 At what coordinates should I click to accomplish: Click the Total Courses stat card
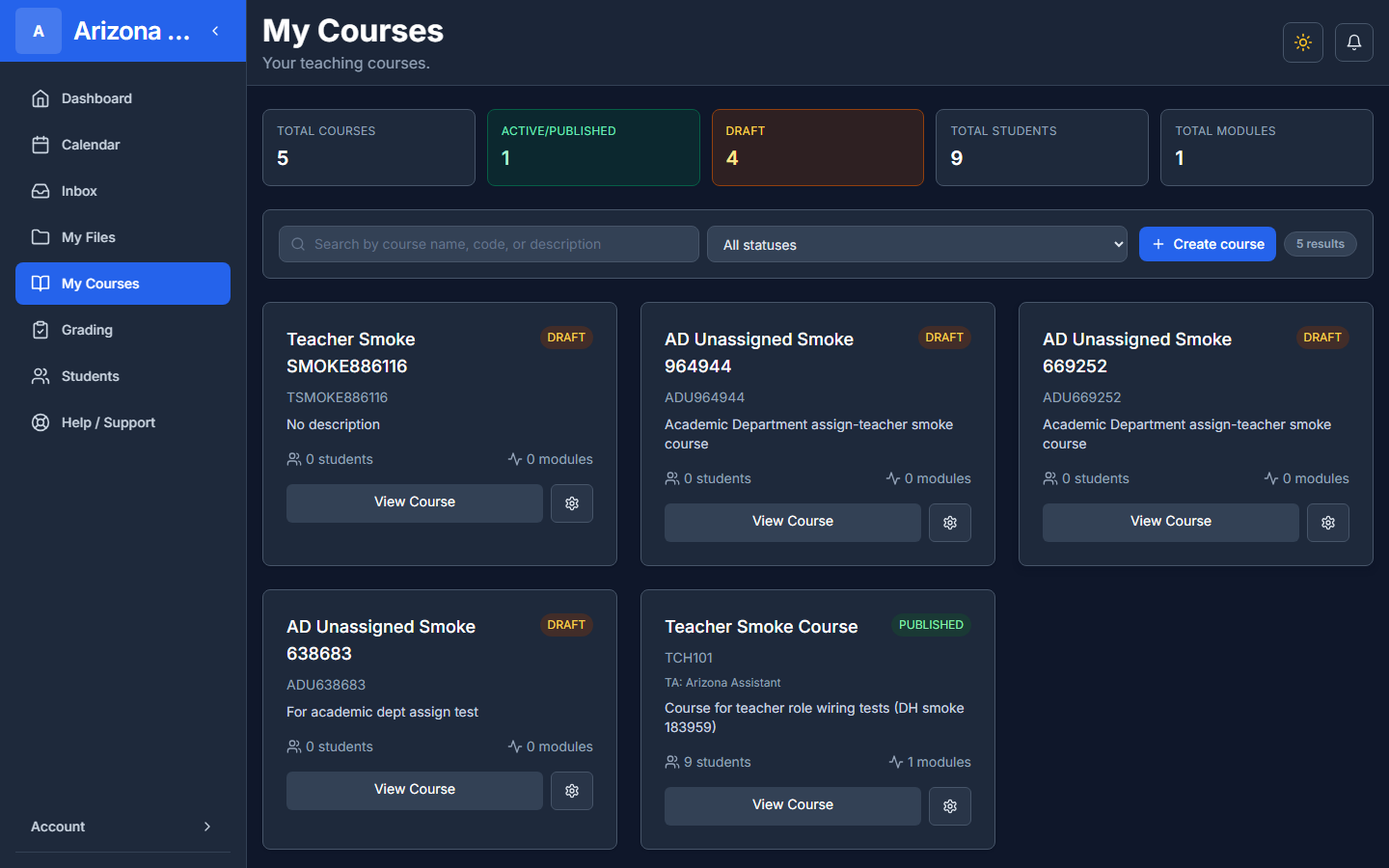coord(368,148)
